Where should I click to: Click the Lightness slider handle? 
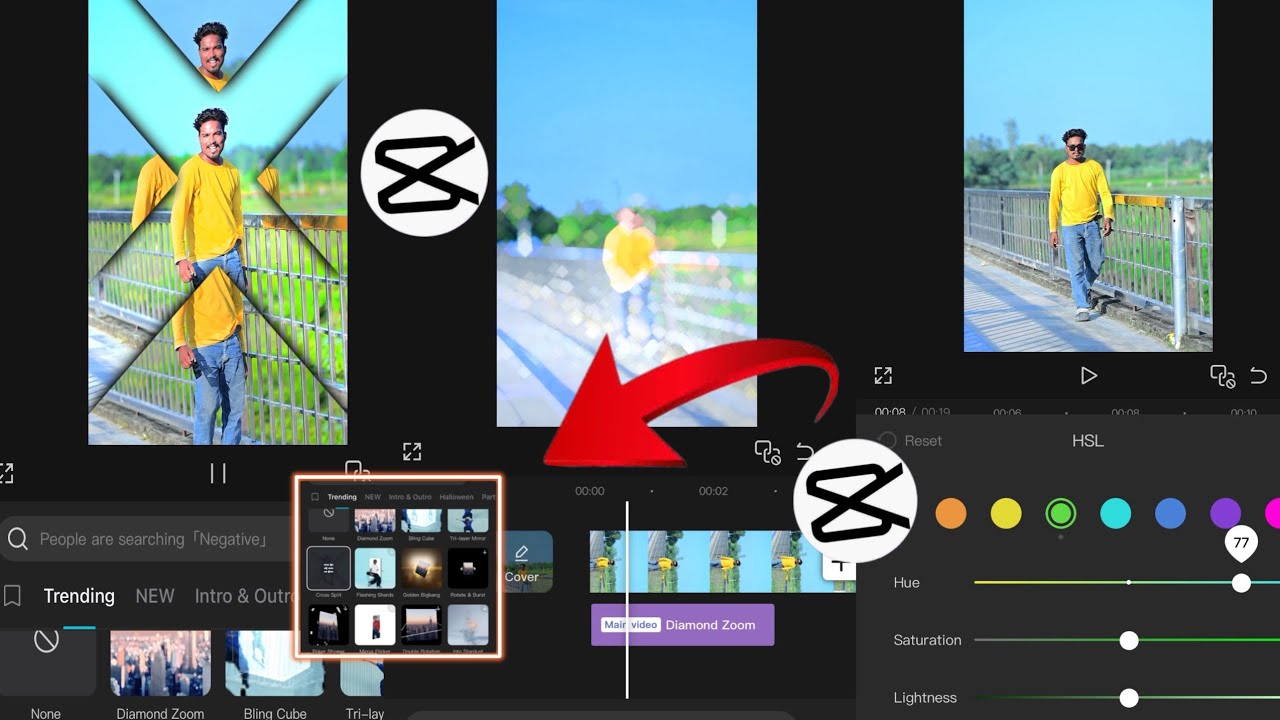[1129, 698]
